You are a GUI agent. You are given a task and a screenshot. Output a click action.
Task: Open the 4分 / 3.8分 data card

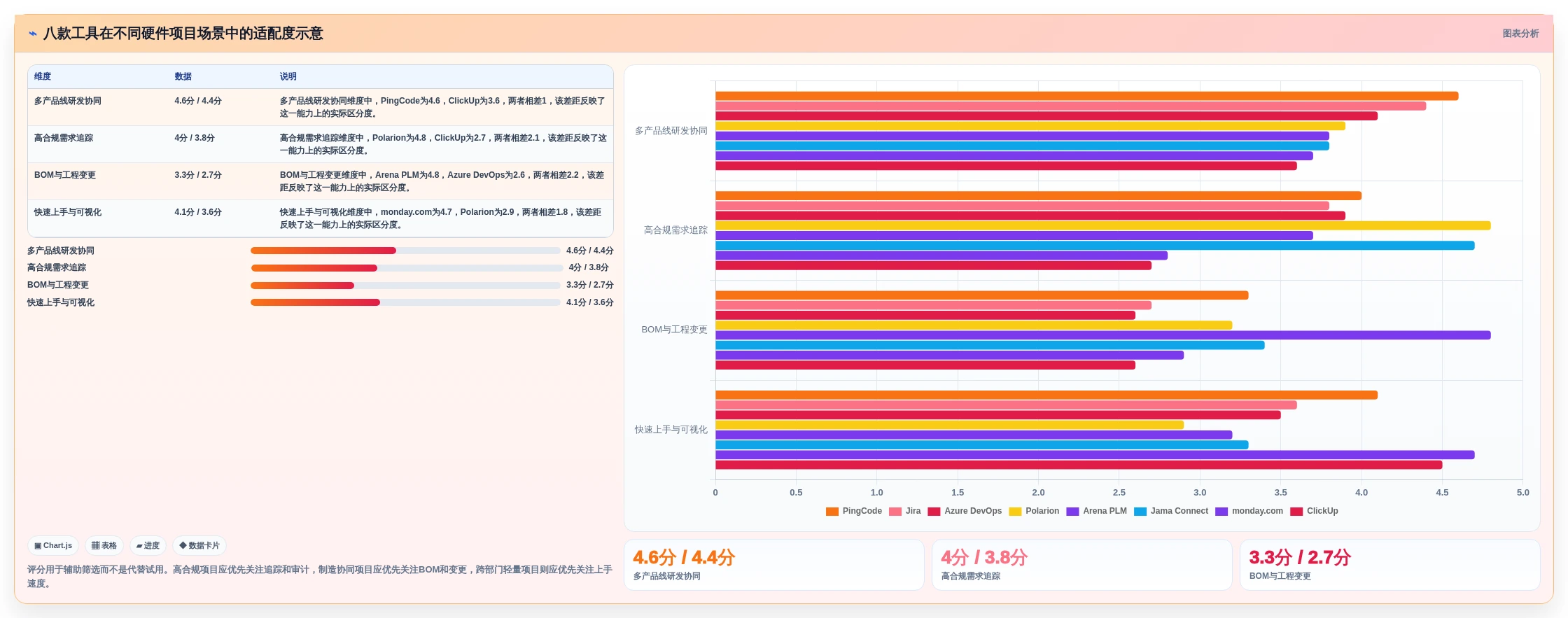(x=1082, y=565)
